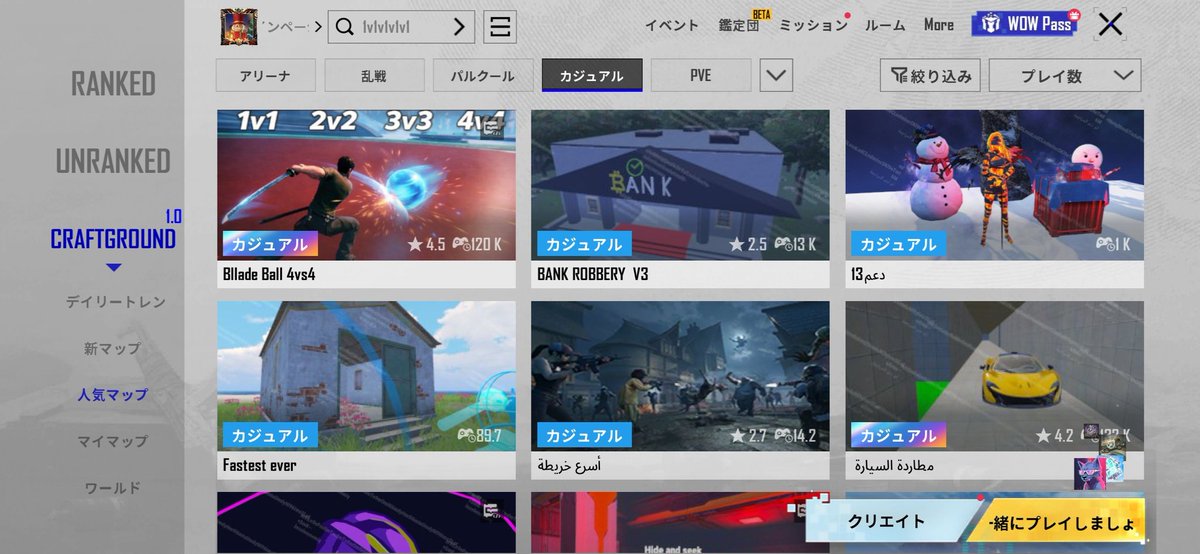1200x554 pixels.
Task: Open ミッション missions menu
Action: [x=813, y=25]
